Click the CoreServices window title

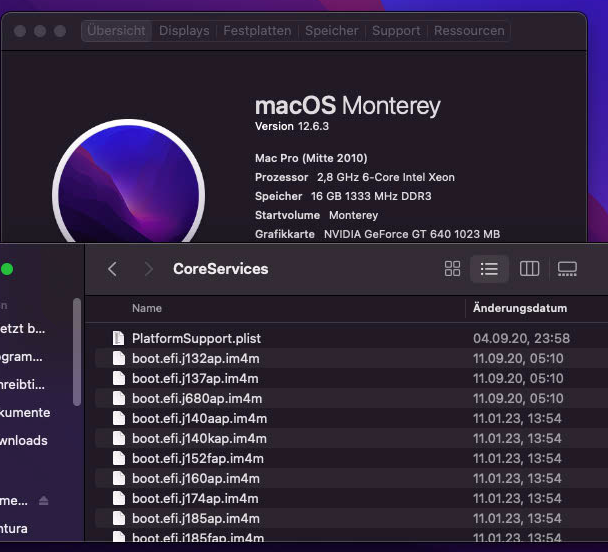click(x=220, y=269)
